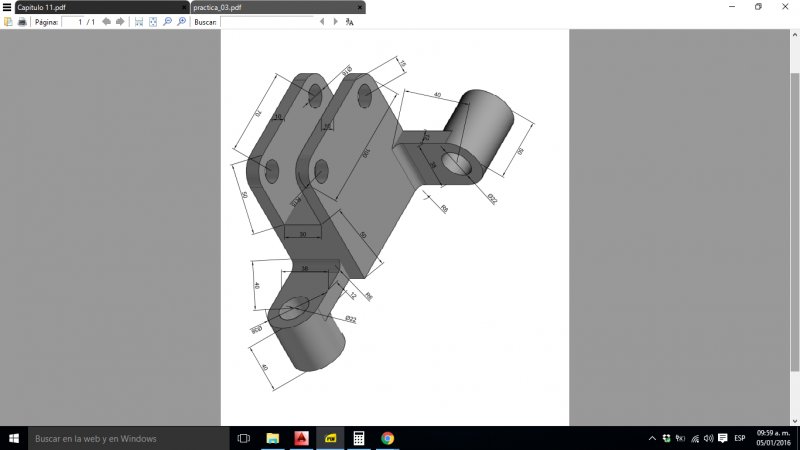
Task: Go to the previous page arrow
Action: [x=106, y=21]
